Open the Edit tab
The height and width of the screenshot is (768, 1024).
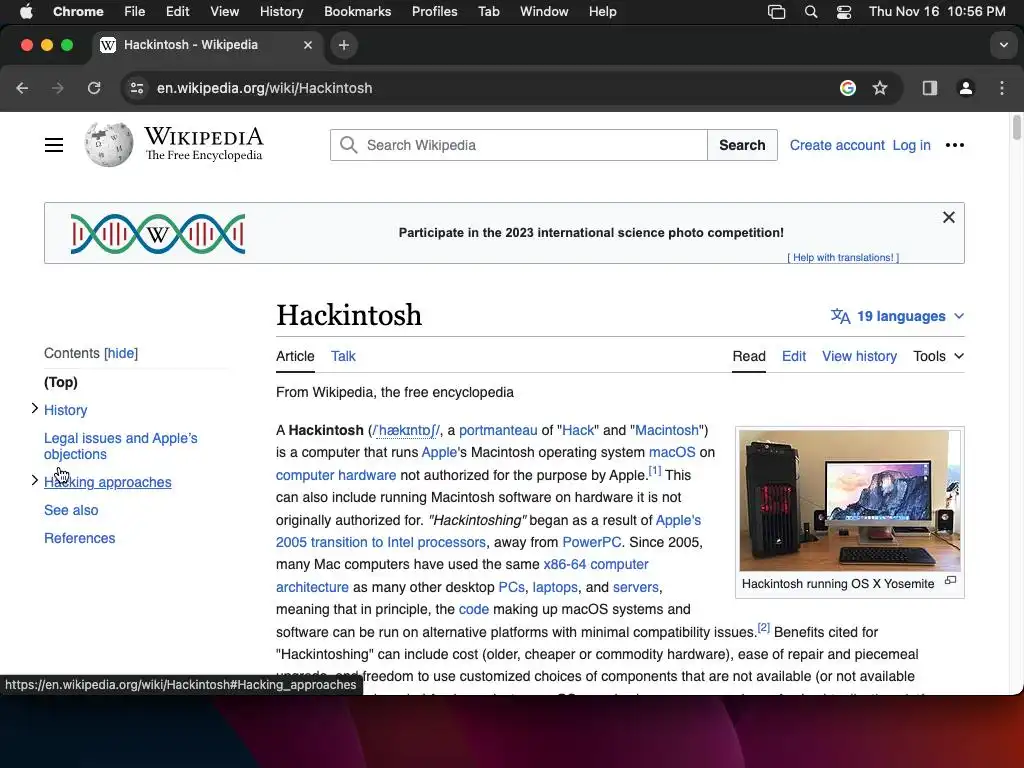click(x=793, y=357)
